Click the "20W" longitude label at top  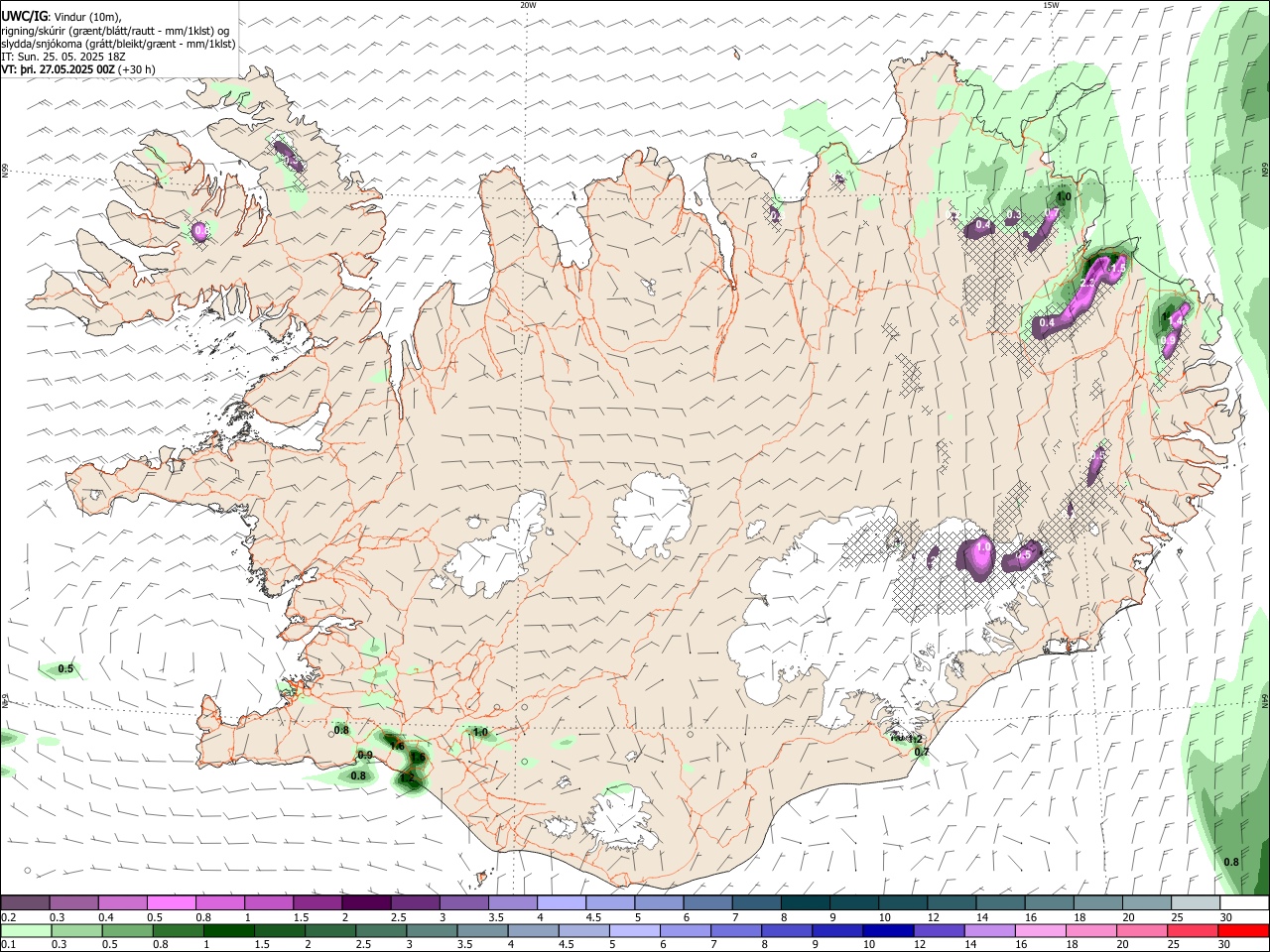(x=528, y=5)
